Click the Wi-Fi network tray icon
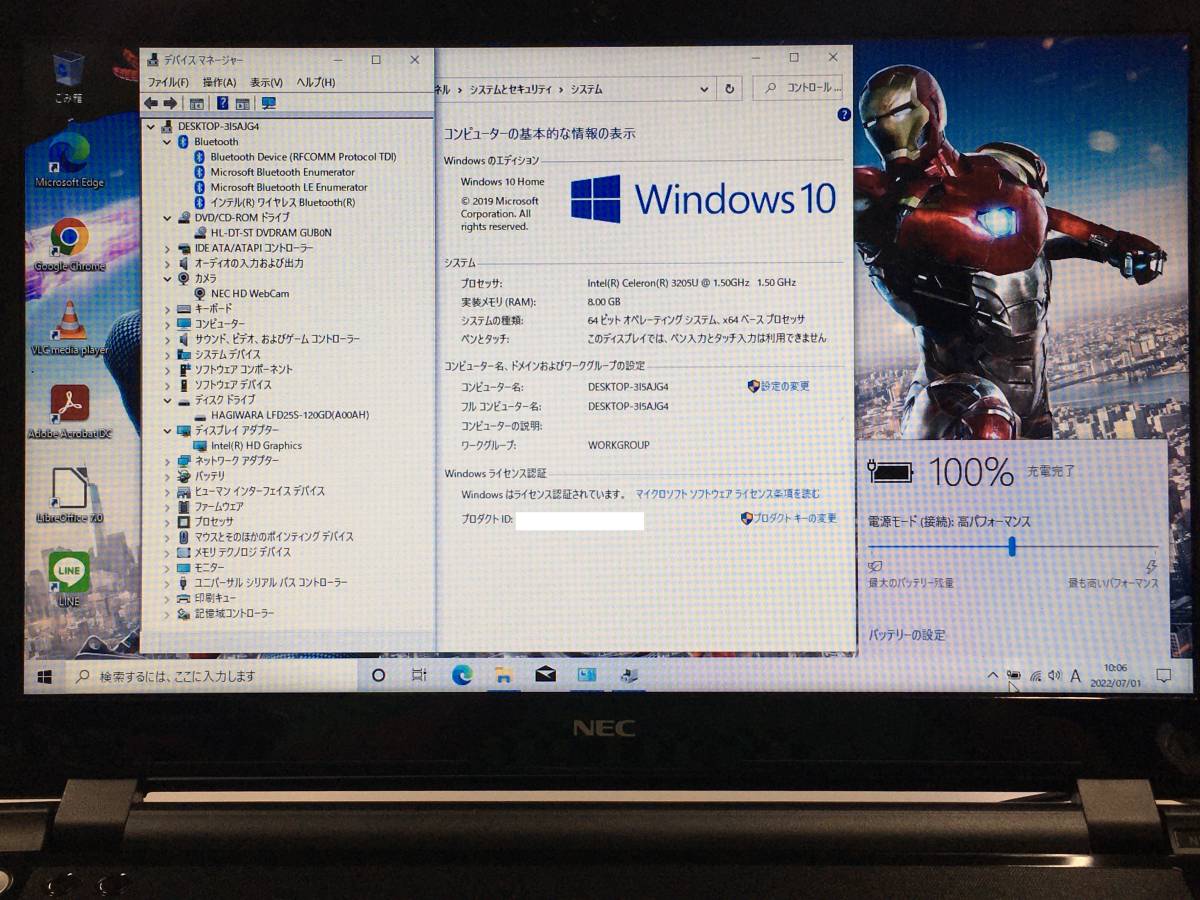Image resolution: width=1200 pixels, height=900 pixels. point(1035,676)
